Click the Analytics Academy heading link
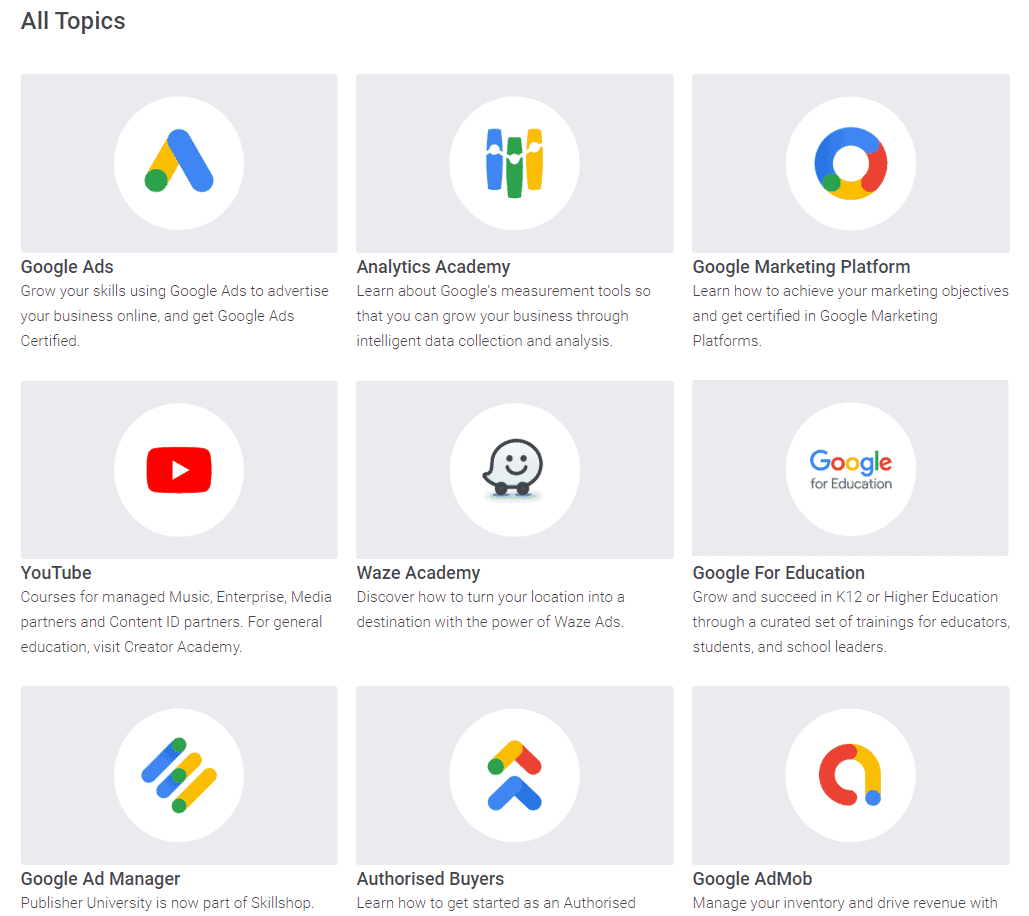1029x916 pixels. tap(433, 267)
